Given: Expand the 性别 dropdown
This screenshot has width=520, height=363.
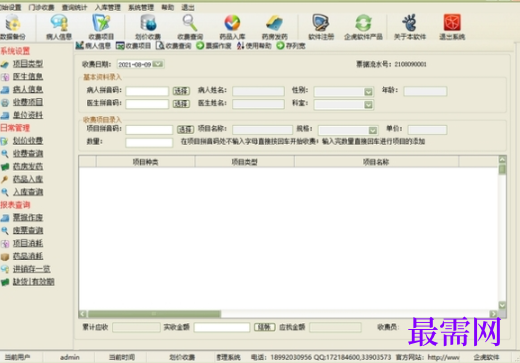Looking at the screenshot, I should pyautogui.click(x=368, y=91).
